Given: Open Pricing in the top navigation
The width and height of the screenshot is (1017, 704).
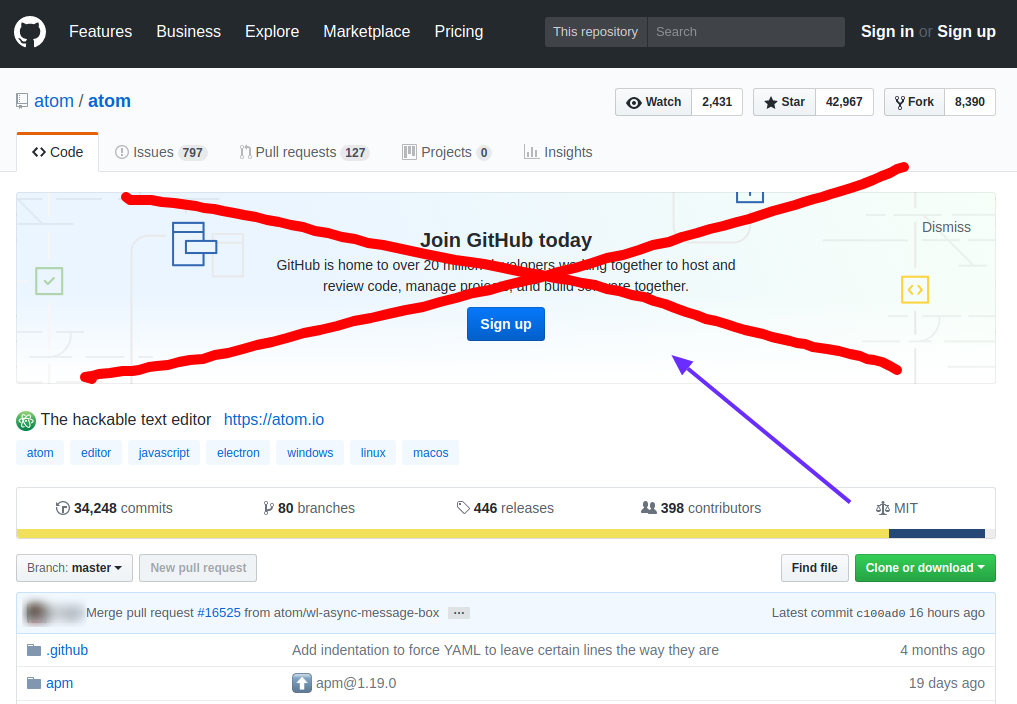Looking at the screenshot, I should click(x=459, y=32).
